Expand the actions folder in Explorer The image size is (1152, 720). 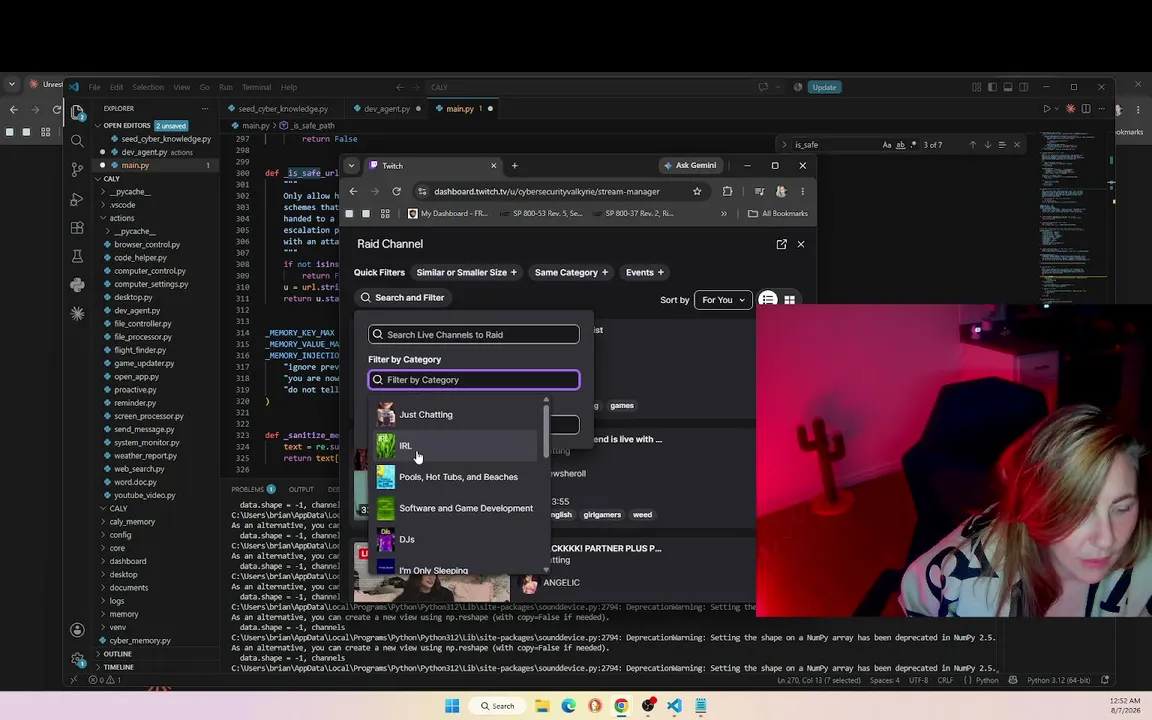[x=121, y=218]
